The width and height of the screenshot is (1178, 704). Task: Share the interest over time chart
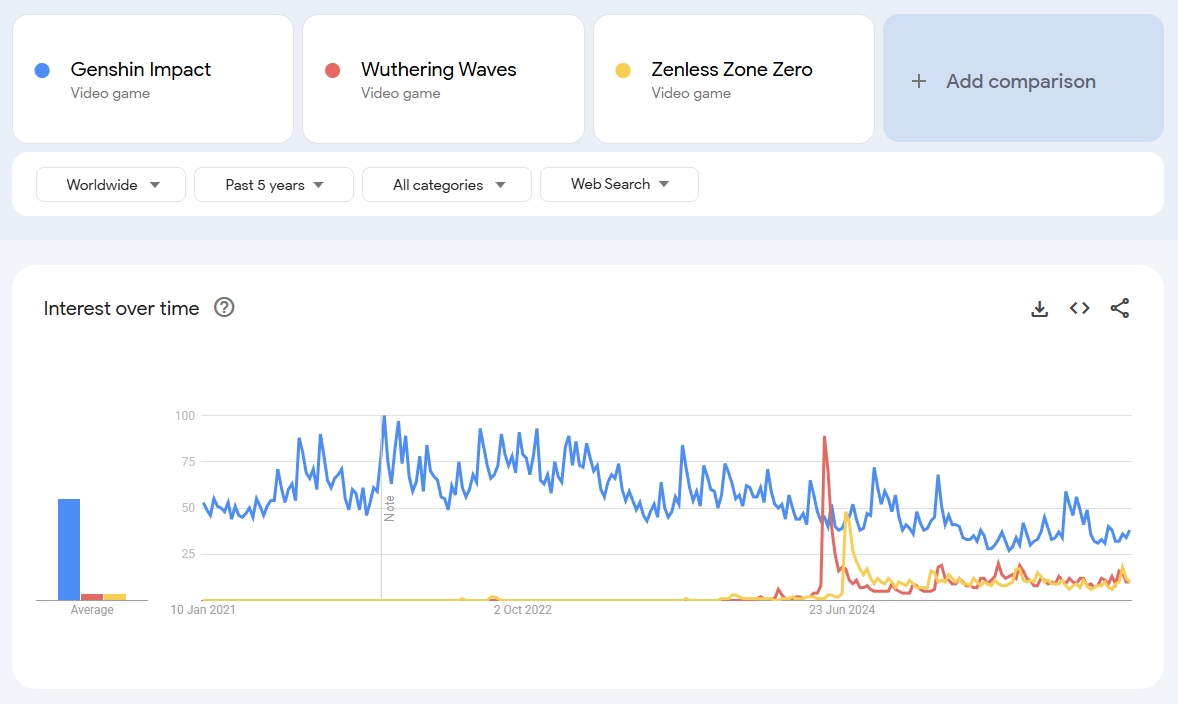click(1119, 308)
